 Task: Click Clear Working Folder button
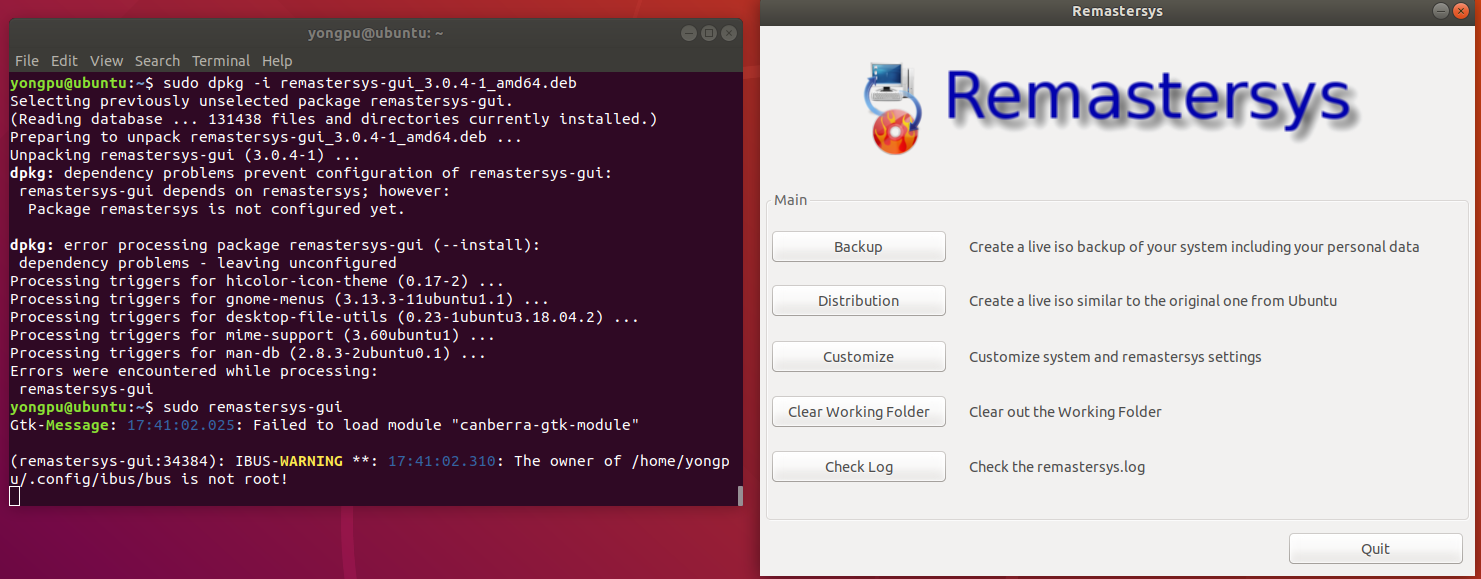[x=858, y=412]
